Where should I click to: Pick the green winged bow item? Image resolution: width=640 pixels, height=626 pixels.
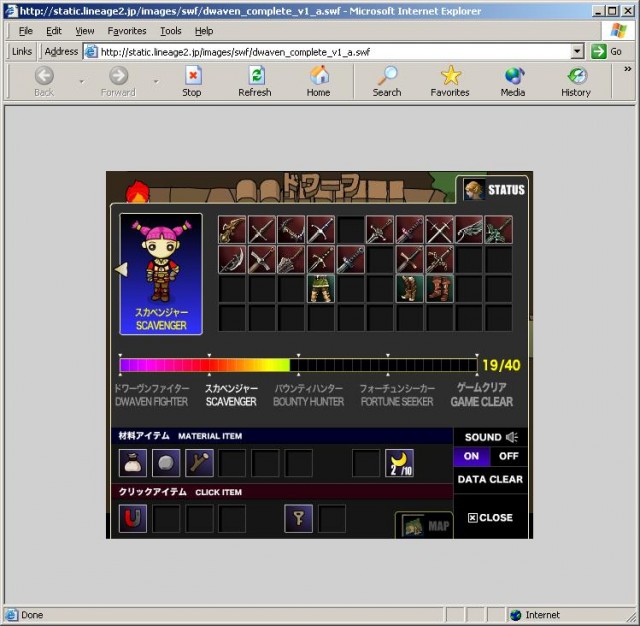469,230
